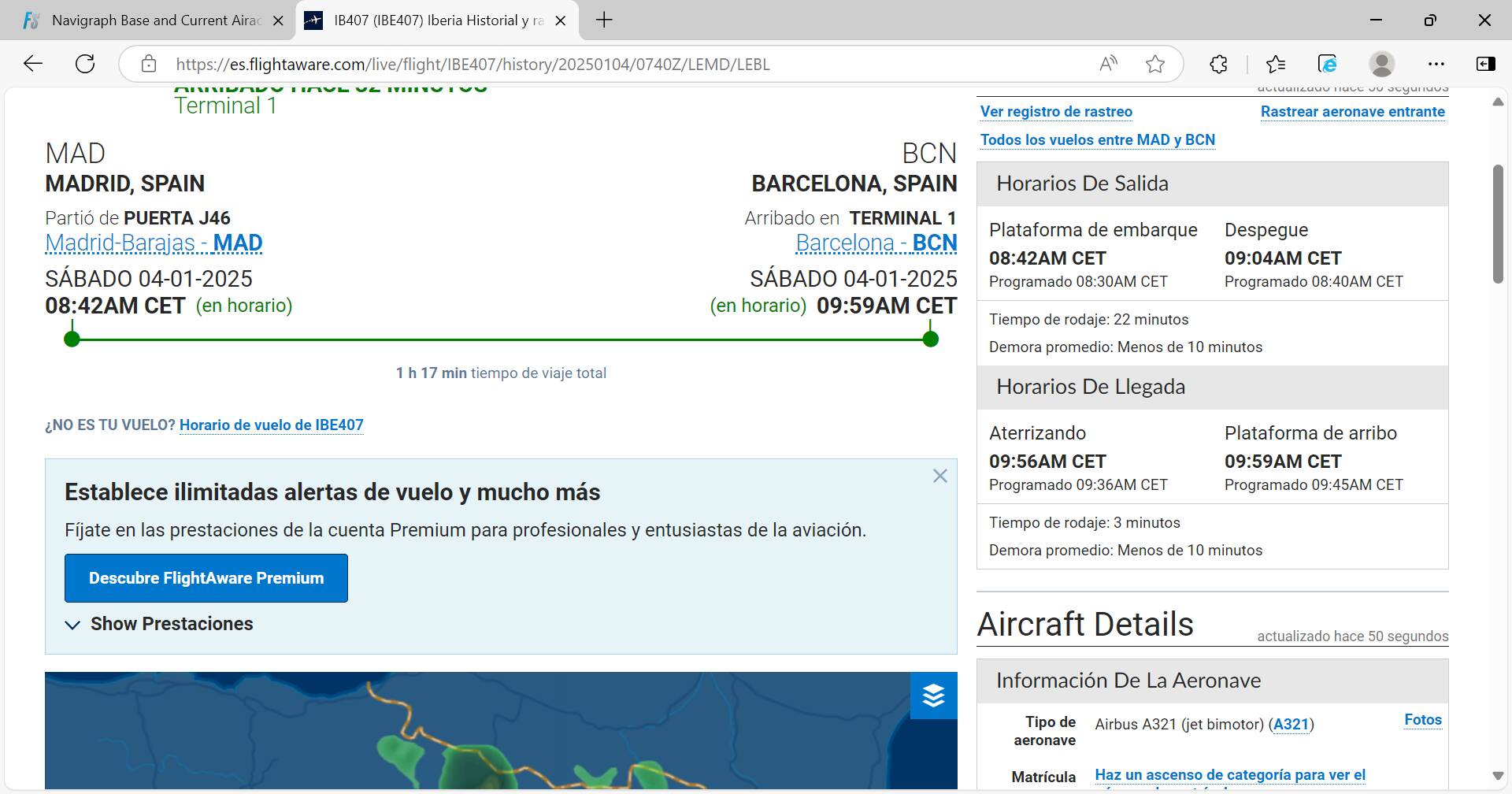Open a new browser tab

(604, 20)
